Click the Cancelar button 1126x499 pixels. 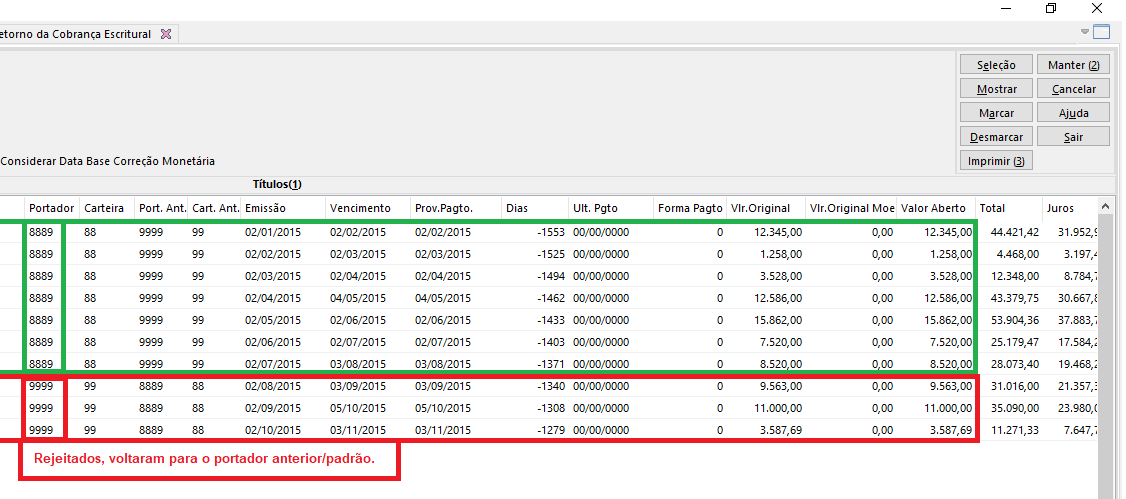(x=1074, y=89)
